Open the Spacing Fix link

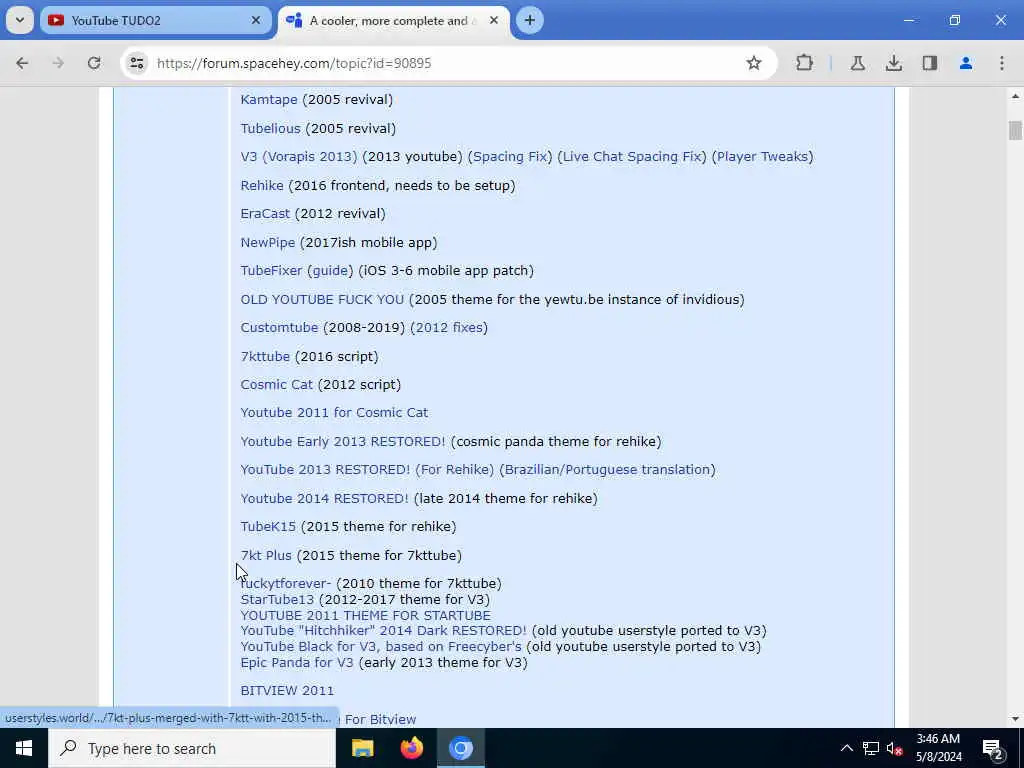[x=510, y=157]
